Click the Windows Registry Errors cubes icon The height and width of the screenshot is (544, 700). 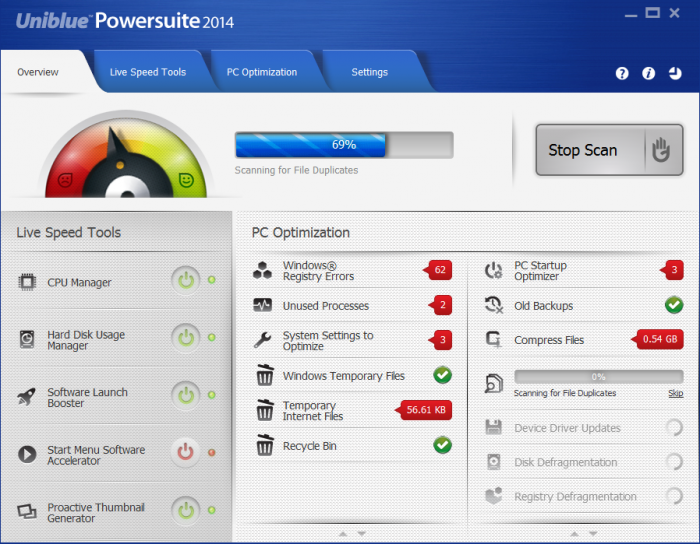[262, 270]
